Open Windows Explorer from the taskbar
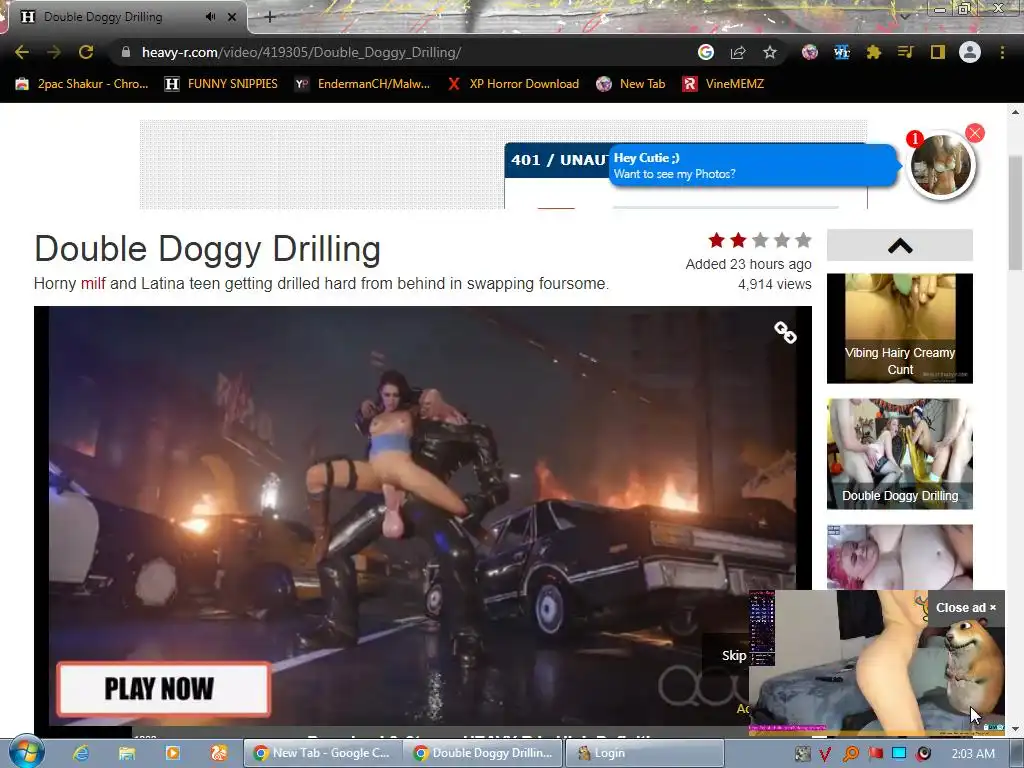 127,753
